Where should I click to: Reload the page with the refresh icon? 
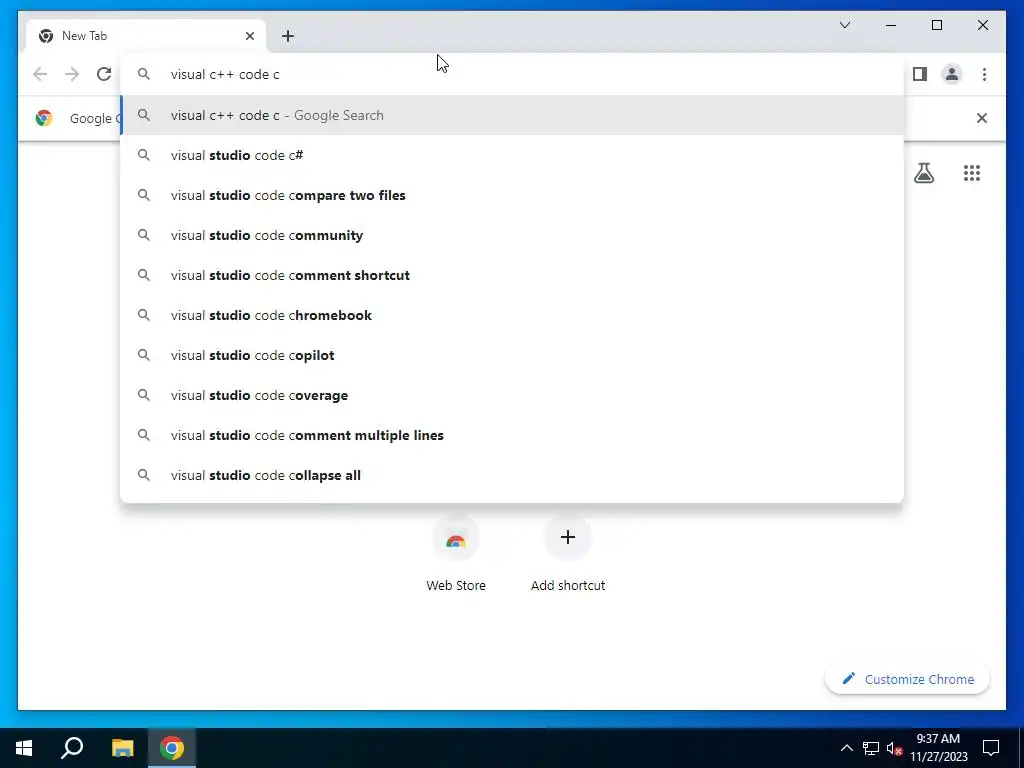pos(104,74)
